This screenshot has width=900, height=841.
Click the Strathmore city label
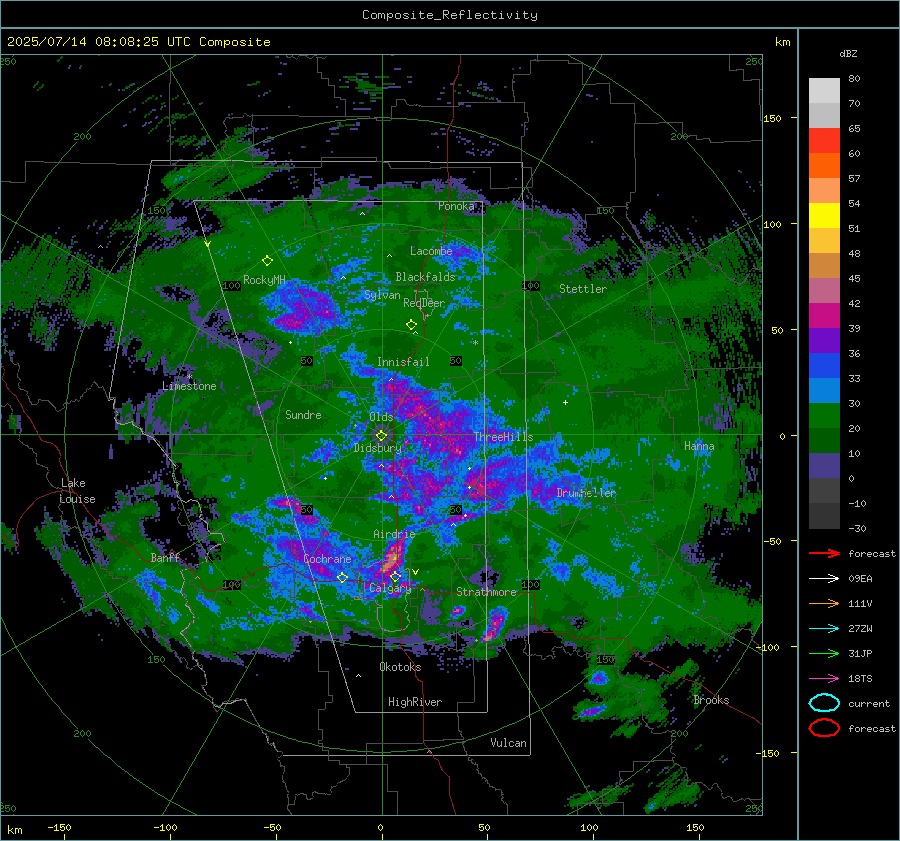486,592
